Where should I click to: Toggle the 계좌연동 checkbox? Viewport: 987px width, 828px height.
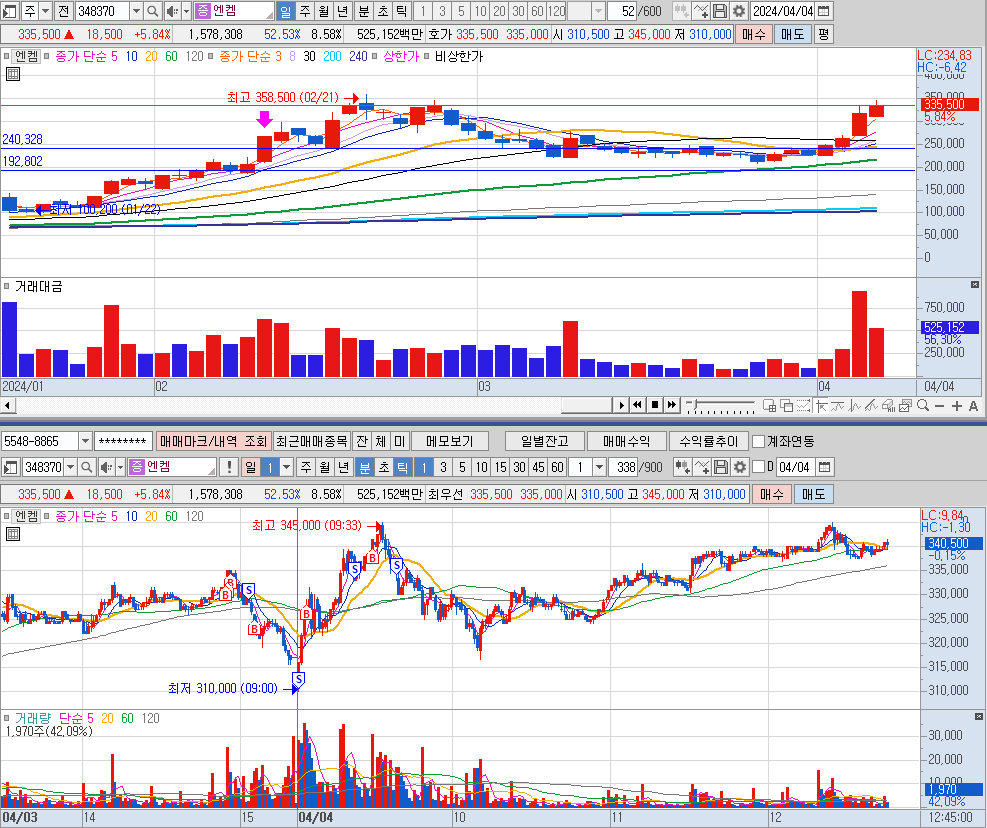point(759,441)
